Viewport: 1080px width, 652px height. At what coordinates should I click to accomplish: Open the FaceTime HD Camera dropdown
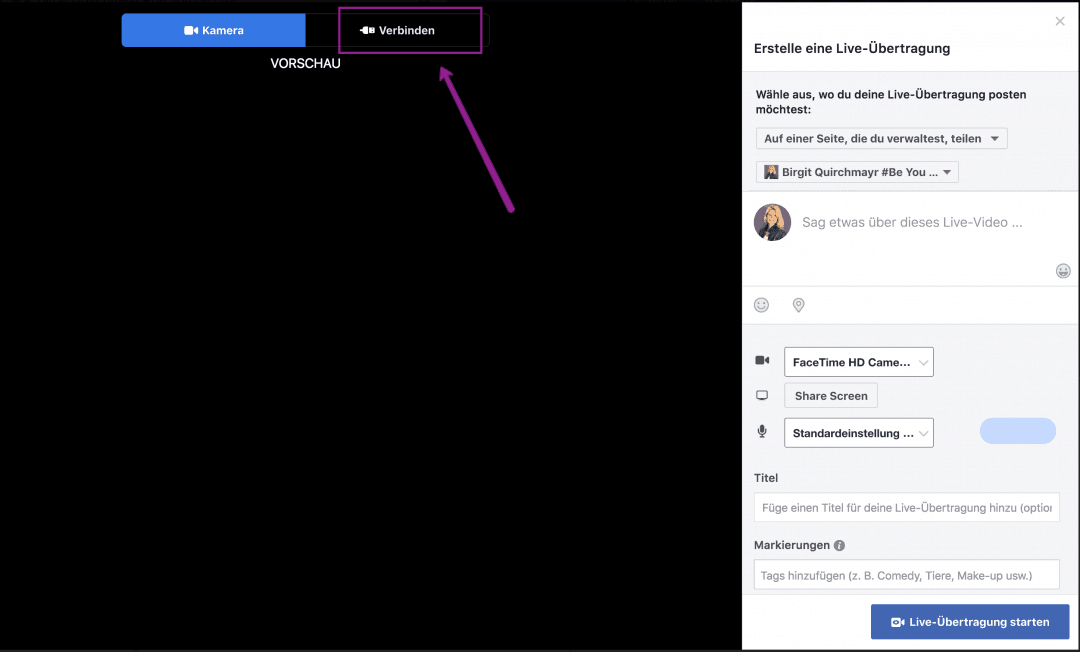pyautogui.click(x=858, y=361)
